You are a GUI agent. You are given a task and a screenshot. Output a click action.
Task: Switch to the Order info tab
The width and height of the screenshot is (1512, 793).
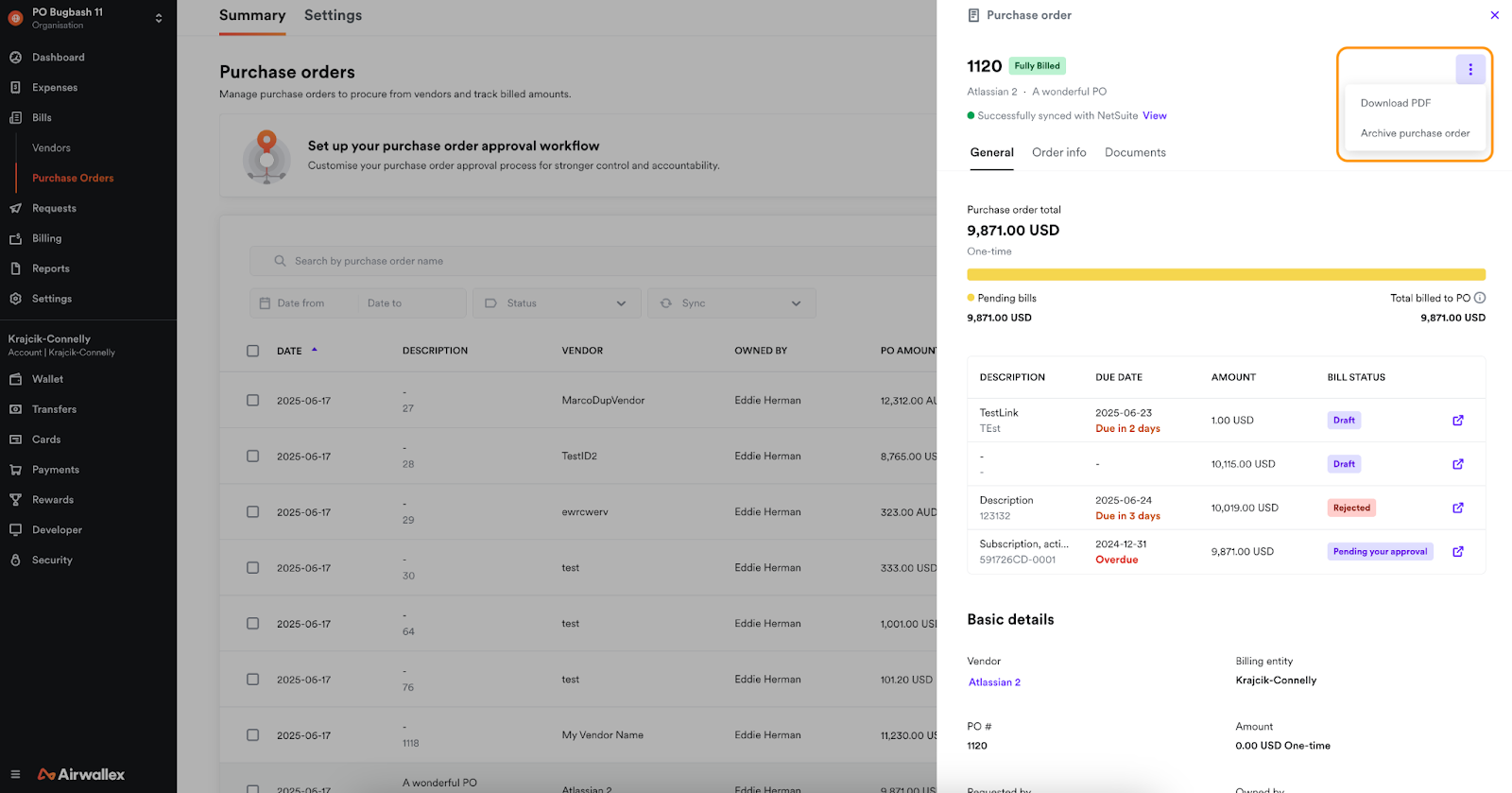click(1058, 152)
